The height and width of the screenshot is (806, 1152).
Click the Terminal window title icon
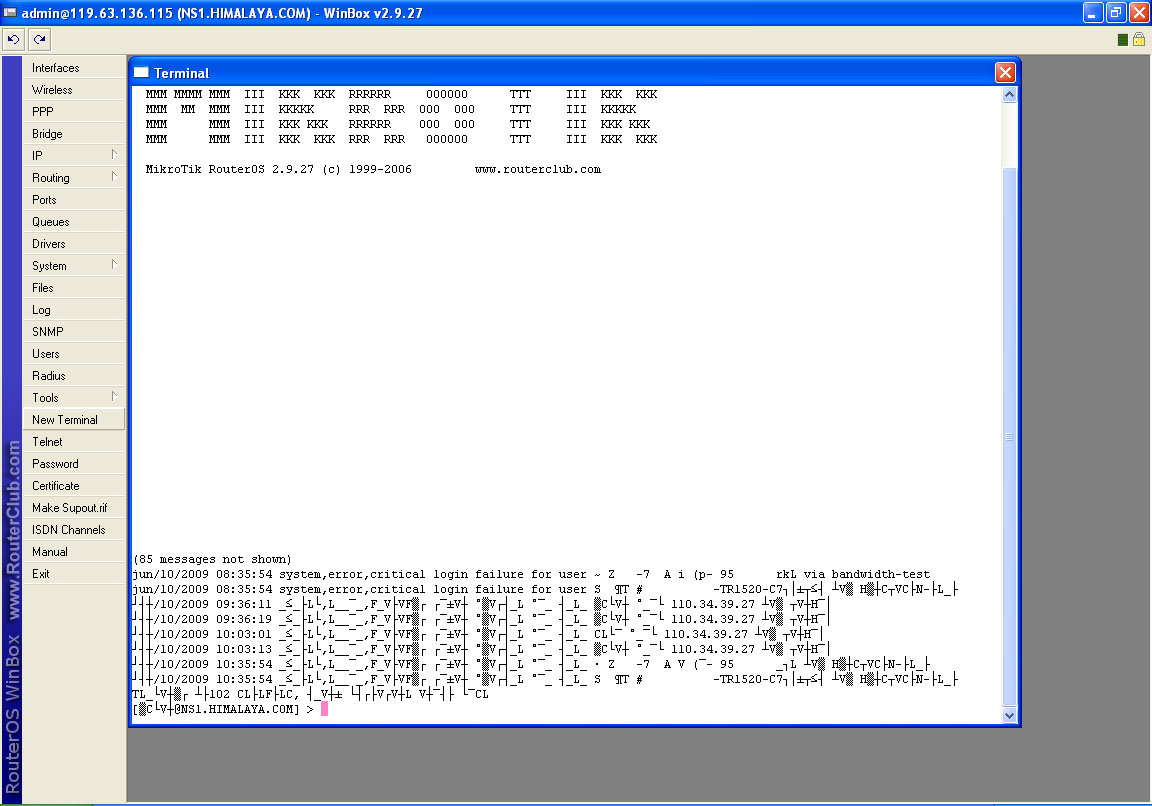tap(141, 73)
